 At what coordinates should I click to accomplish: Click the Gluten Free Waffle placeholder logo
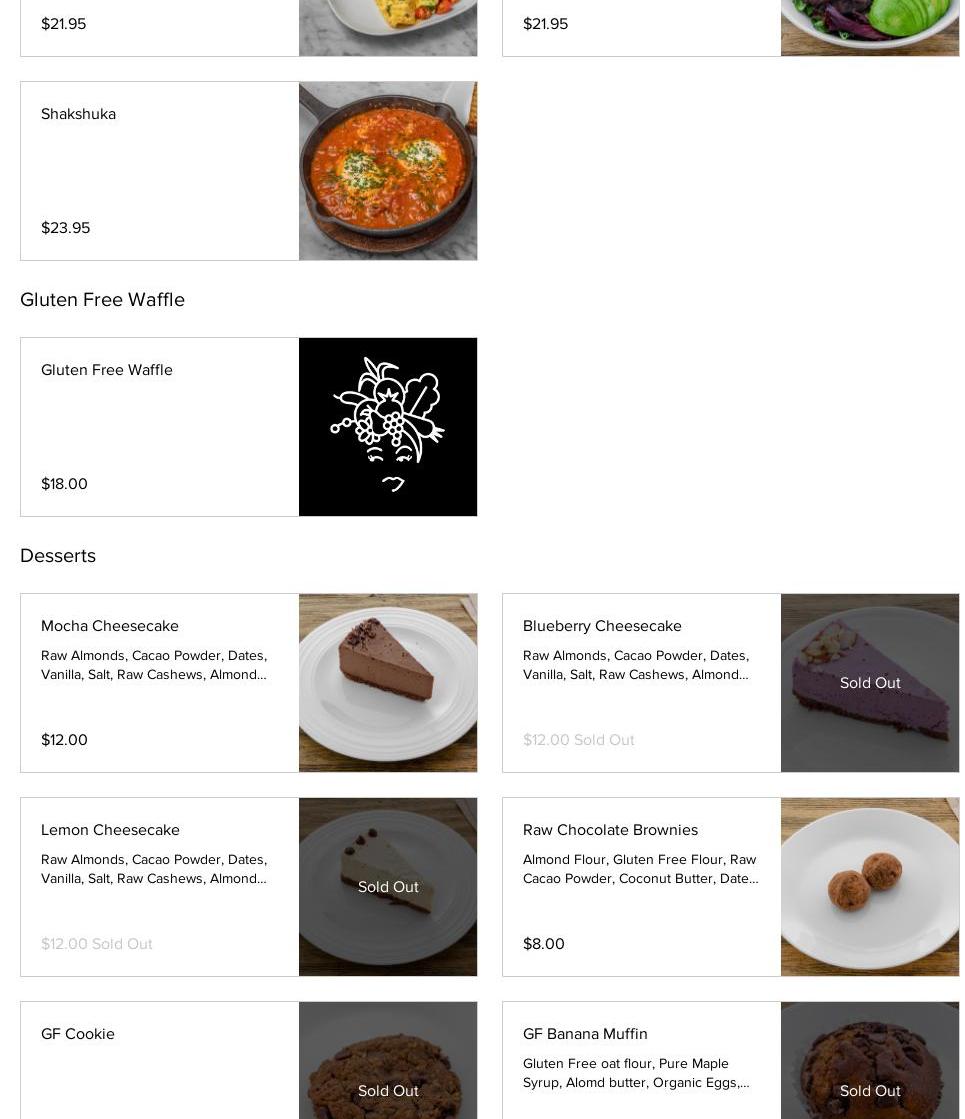(x=388, y=427)
